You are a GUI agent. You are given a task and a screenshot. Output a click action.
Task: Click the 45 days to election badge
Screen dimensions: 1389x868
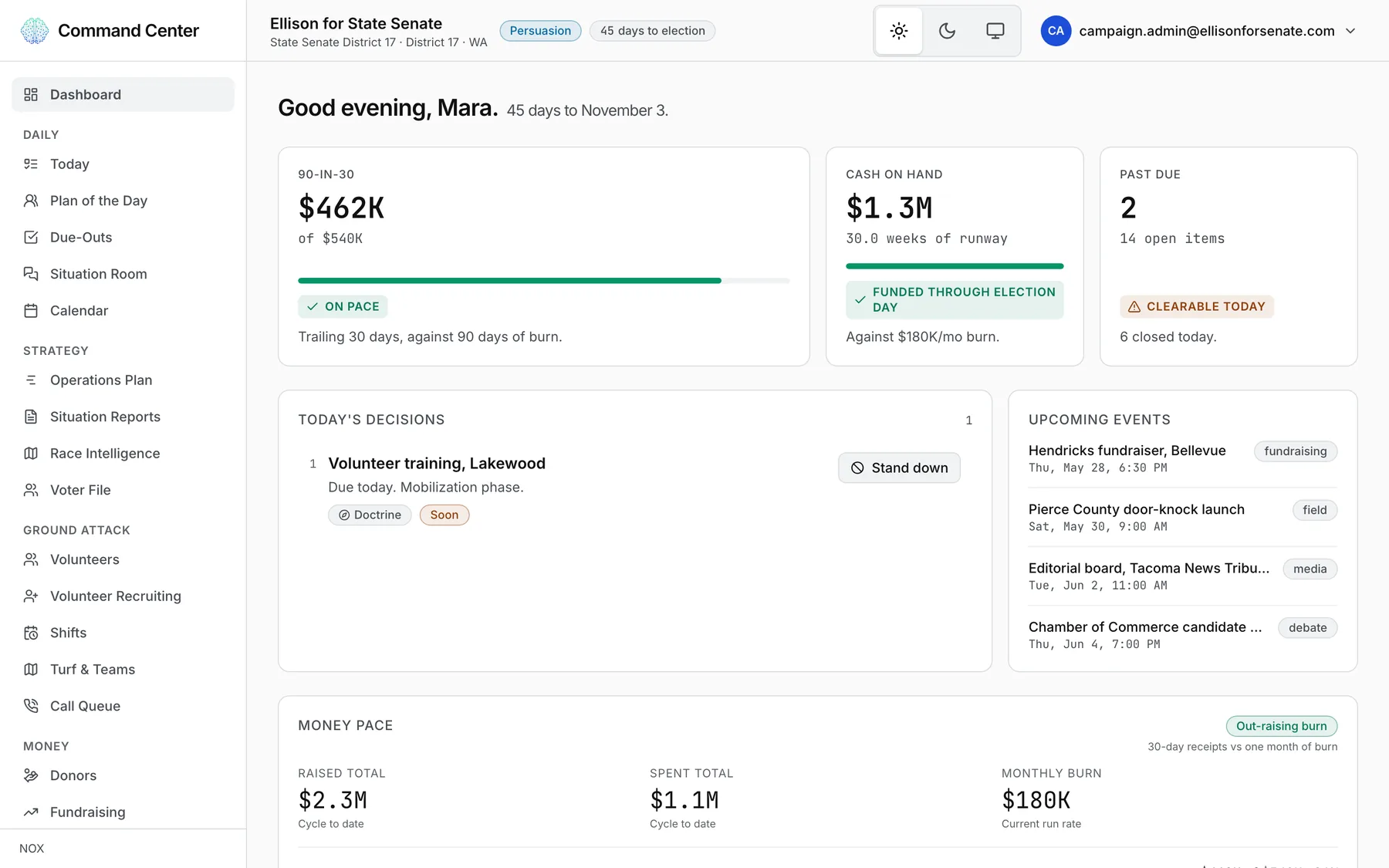(652, 31)
